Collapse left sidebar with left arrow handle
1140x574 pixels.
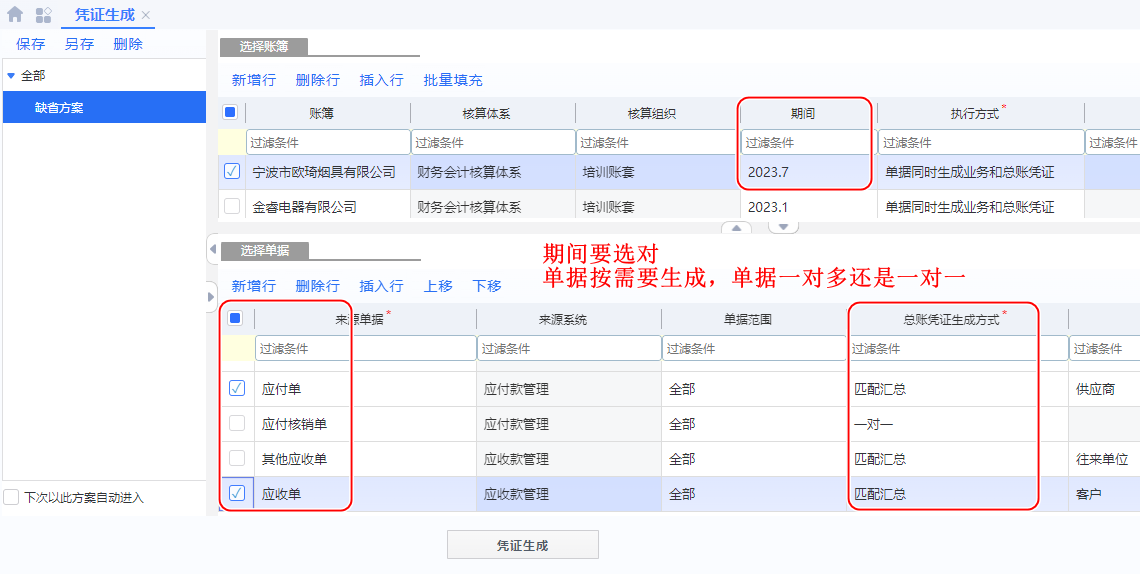[x=212, y=248]
